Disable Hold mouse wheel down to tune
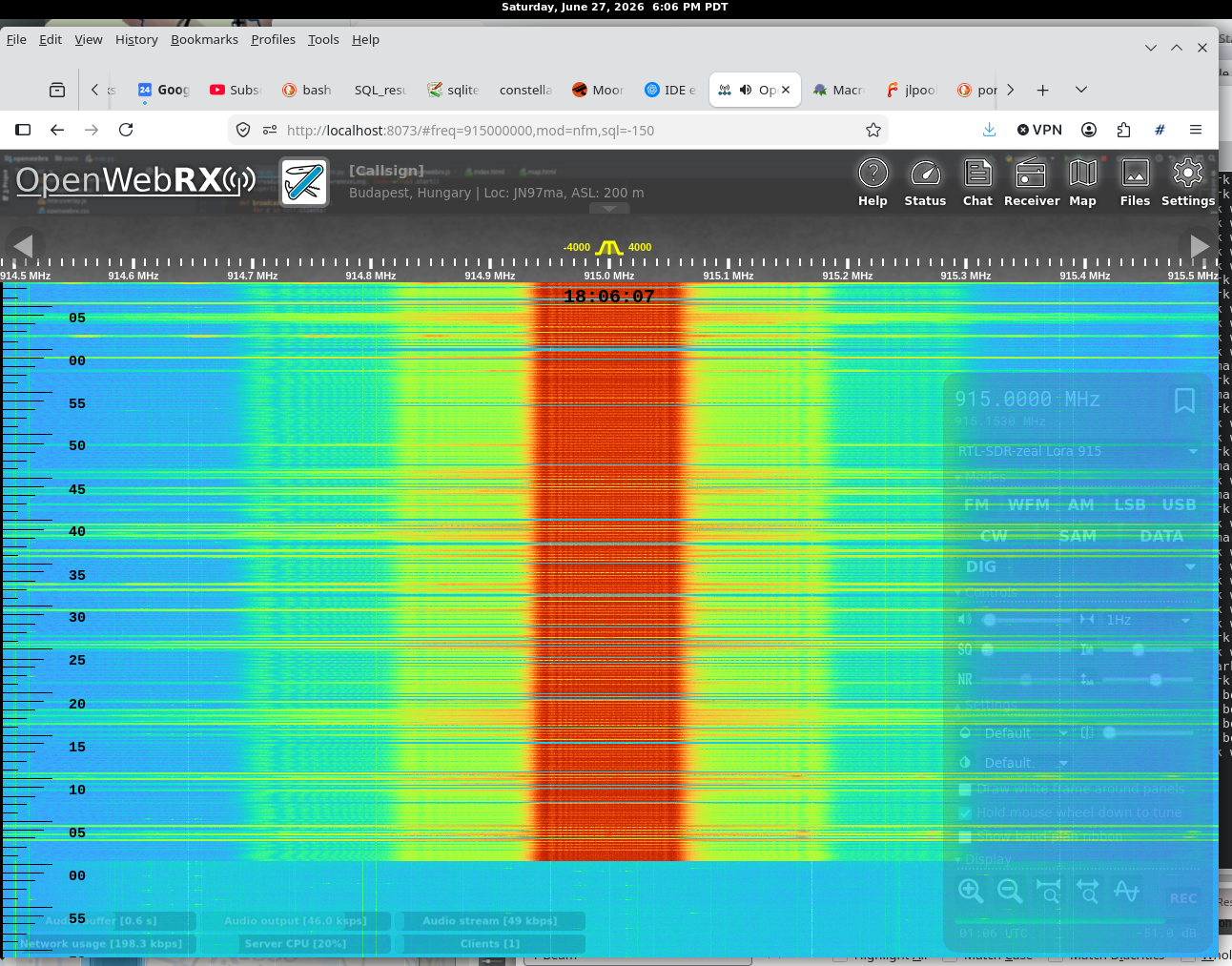The width and height of the screenshot is (1232, 966). 965,812
